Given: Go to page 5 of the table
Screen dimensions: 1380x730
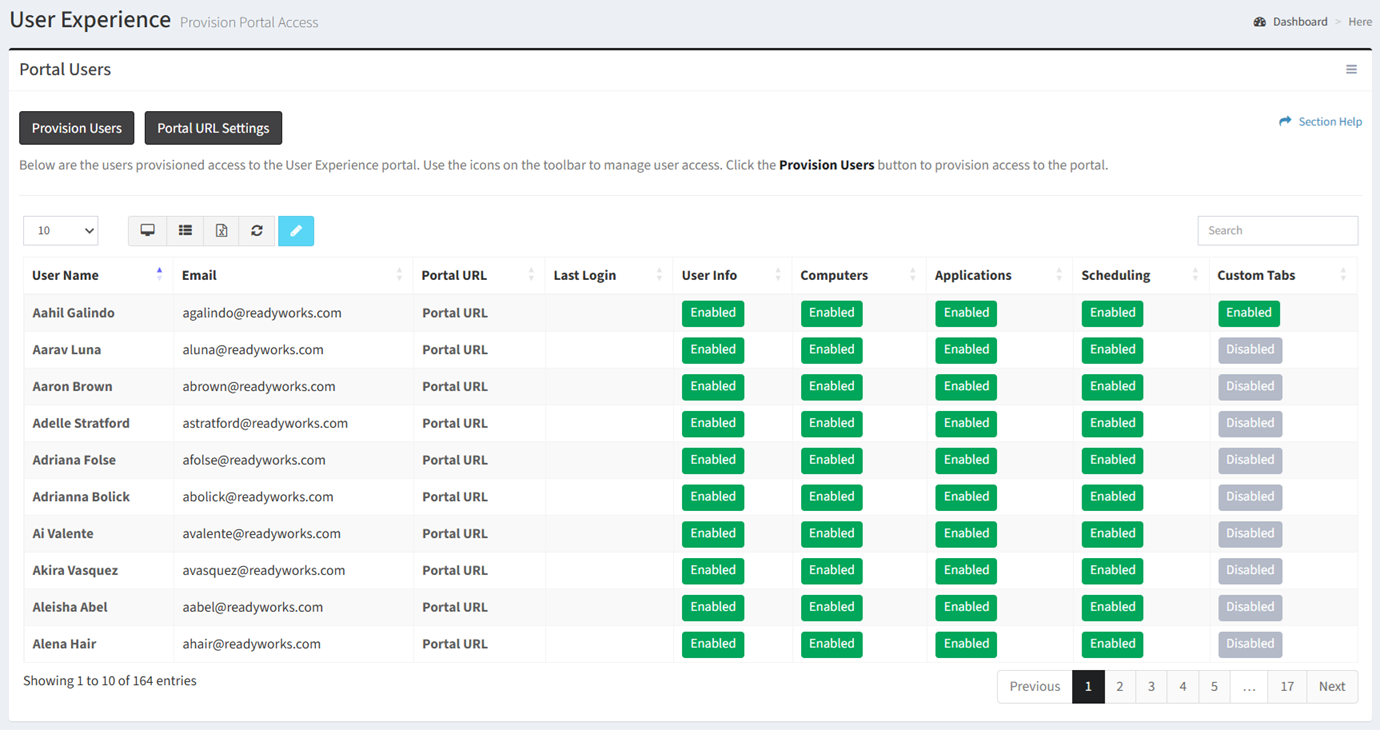Looking at the screenshot, I should tap(1214, 687).
